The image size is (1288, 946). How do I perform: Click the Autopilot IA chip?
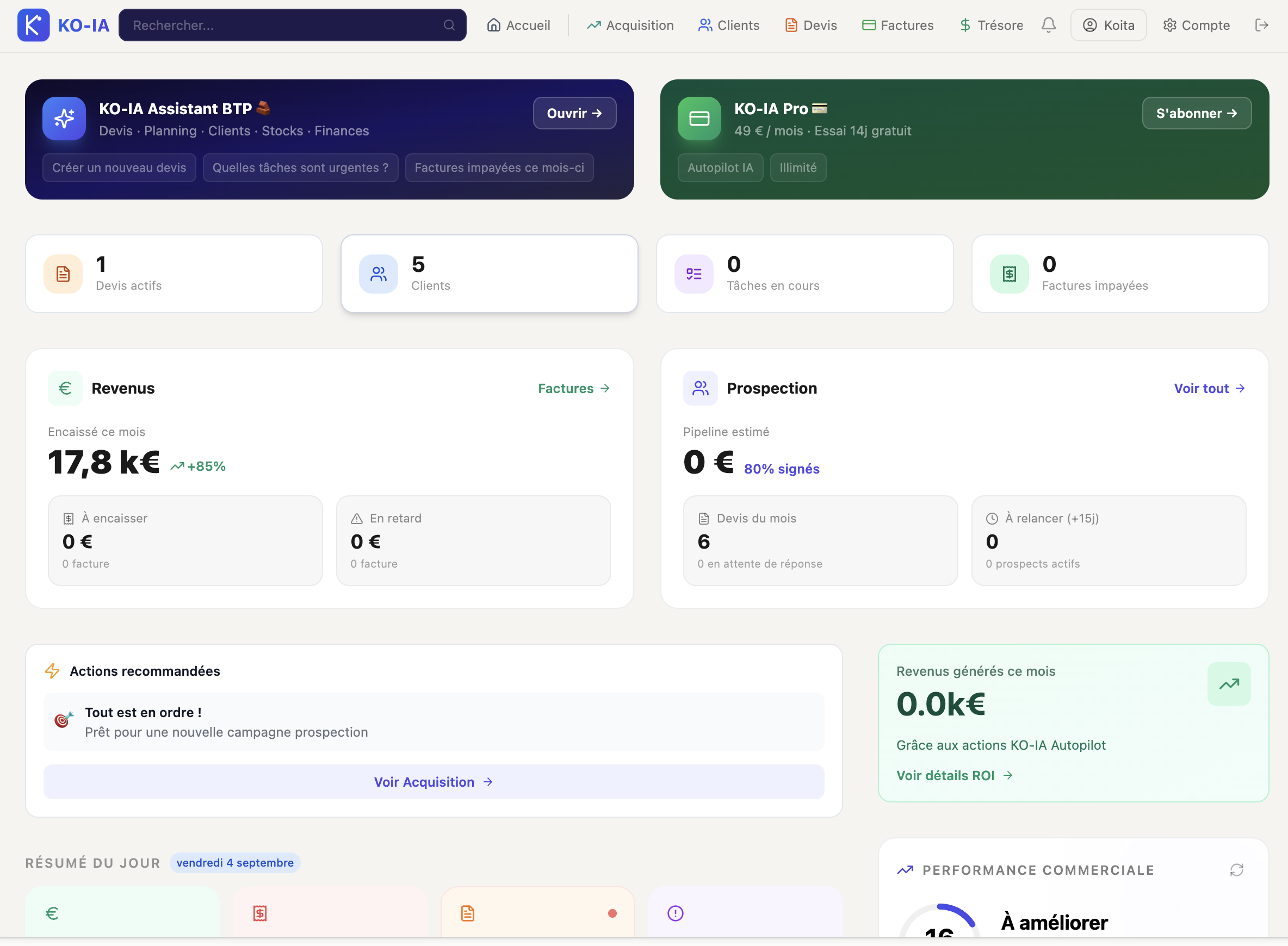(720, 167)
